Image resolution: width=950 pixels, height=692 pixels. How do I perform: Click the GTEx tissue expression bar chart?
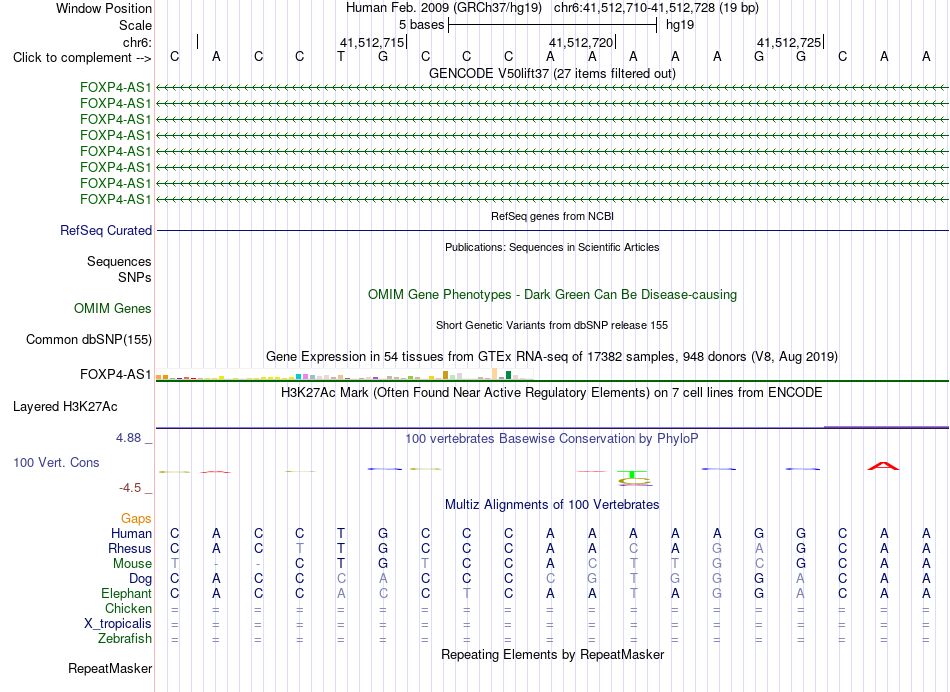click(x=344, y=374)
